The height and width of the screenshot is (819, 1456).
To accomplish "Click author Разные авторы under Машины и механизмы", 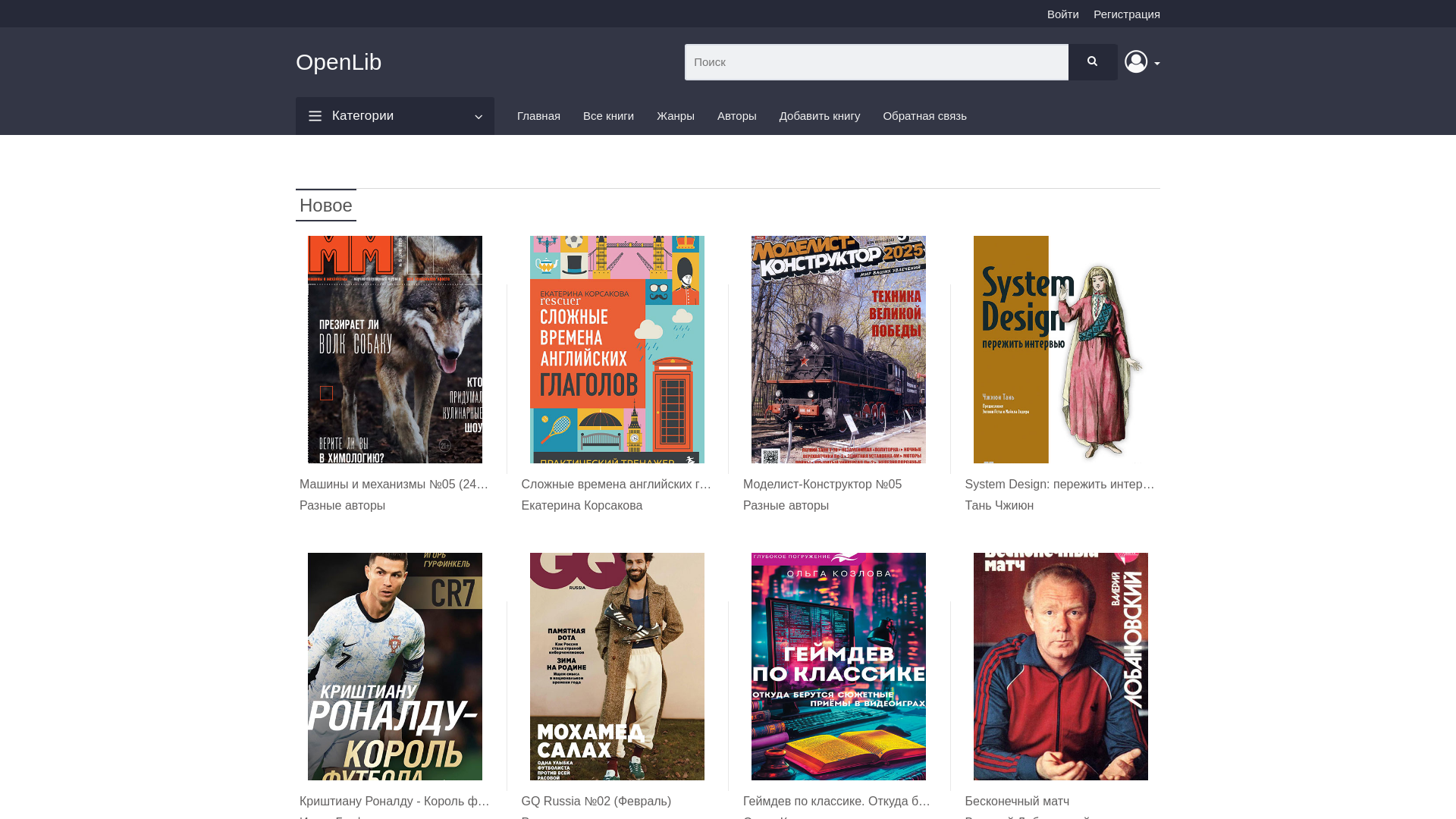I will coord(342,506).
